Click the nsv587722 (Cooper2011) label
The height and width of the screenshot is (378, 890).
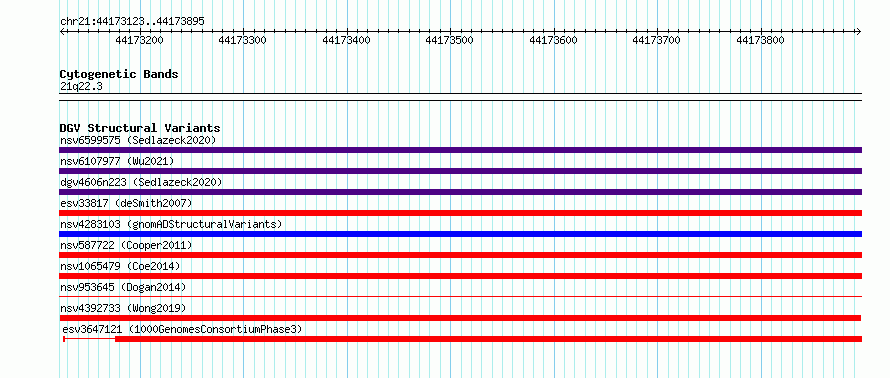click(x=126, y=245)
